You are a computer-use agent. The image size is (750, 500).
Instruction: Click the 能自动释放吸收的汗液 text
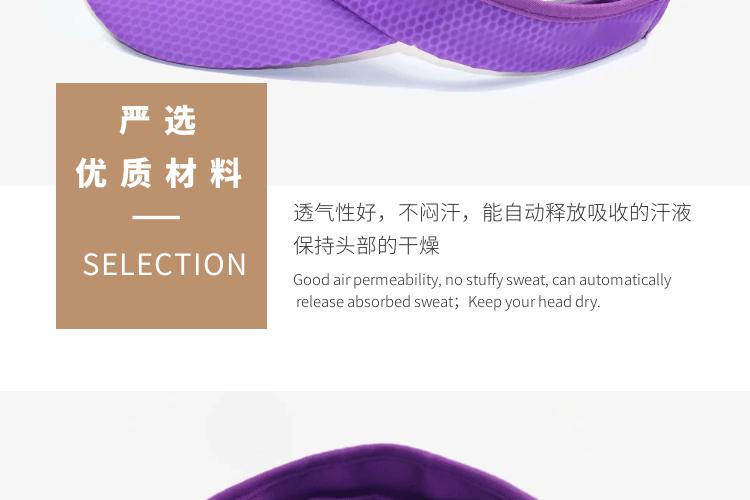[587, 212]
